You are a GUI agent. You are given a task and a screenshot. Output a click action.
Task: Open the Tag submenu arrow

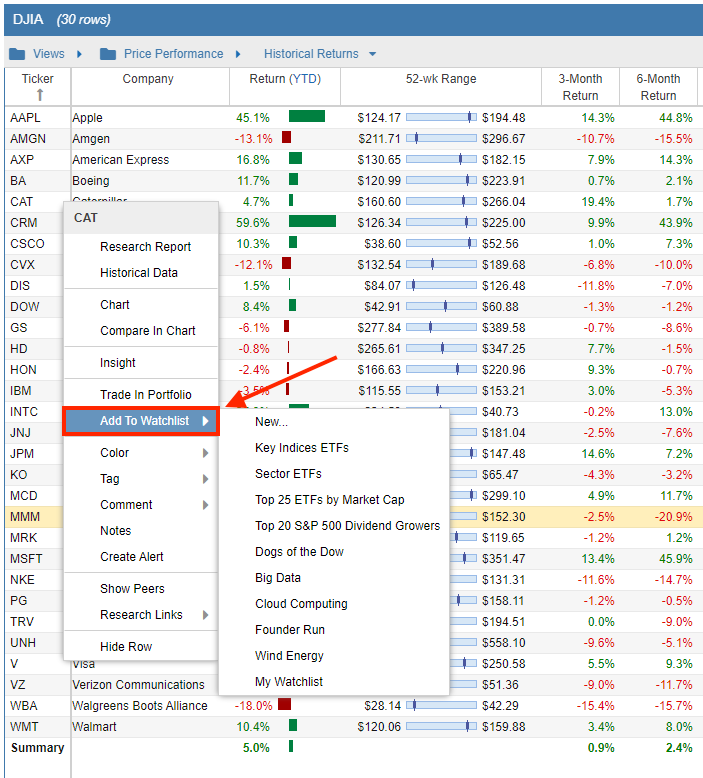tap(205, 479)
